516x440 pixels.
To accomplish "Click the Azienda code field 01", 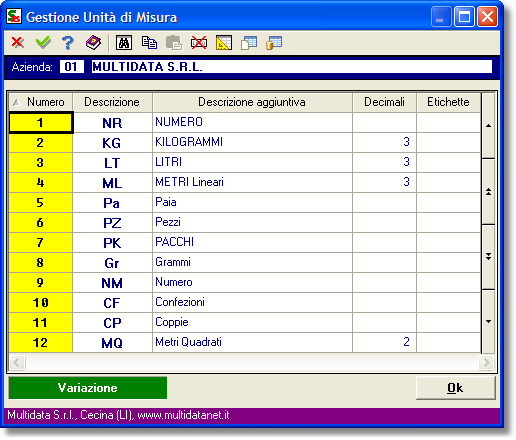I will tap(71, 67).
